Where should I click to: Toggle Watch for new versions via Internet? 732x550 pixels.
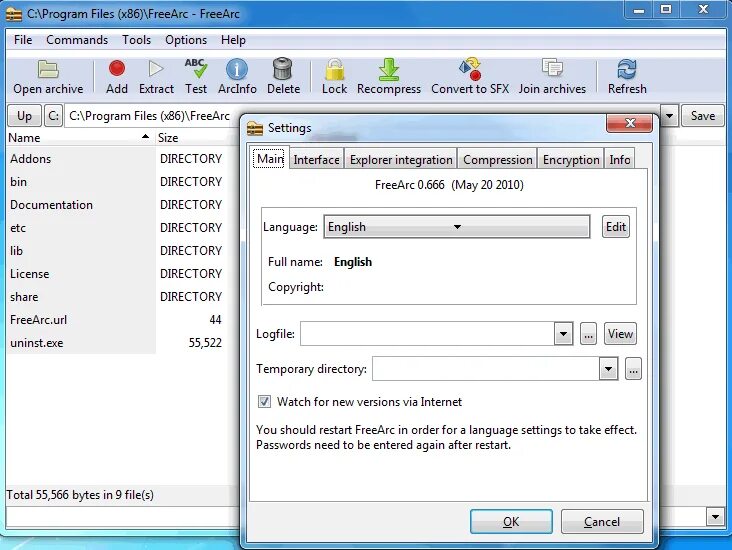[x=264, y=402]
